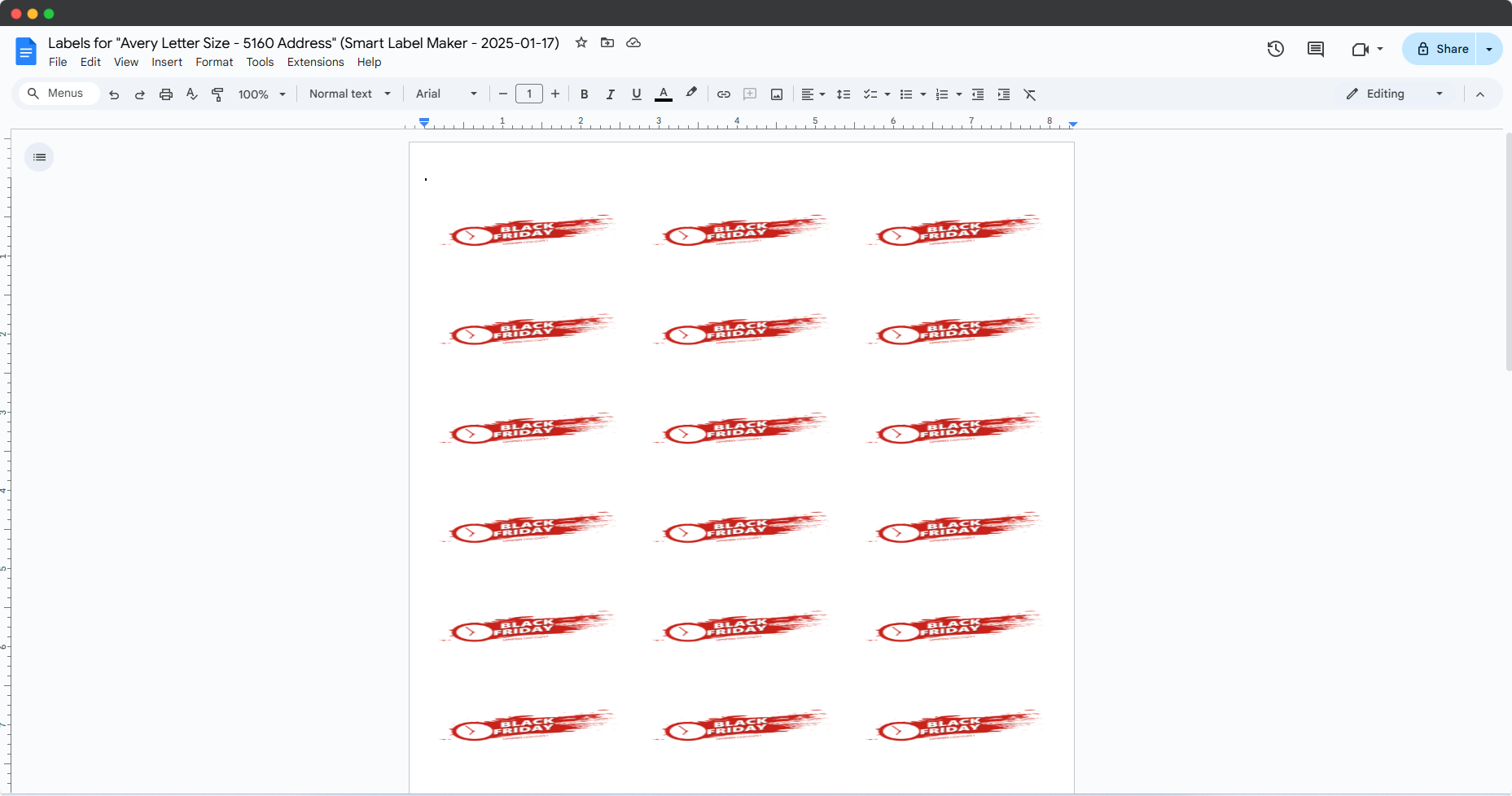Click Clear formatting icon
Image resolution: width=1512 pixels, height=796 pixels.
(x=1030, y=94)
